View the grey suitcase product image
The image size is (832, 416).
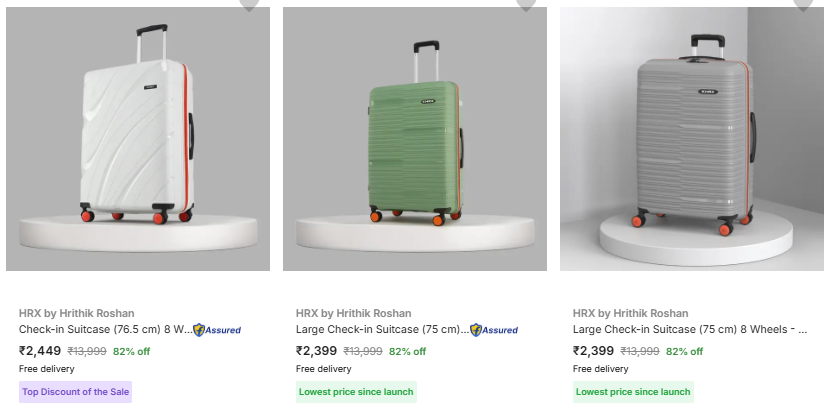click(x=692, y=139)
